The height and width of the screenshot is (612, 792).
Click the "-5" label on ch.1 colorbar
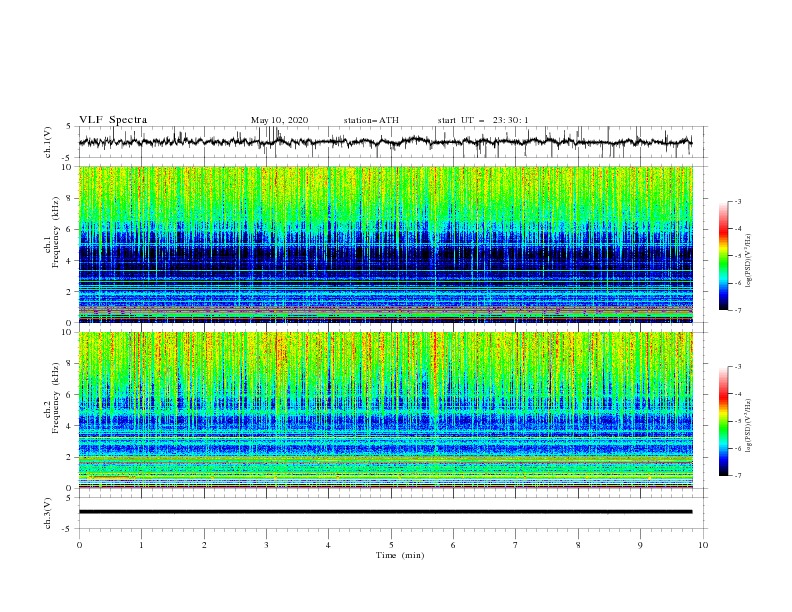tap(738, 256)
